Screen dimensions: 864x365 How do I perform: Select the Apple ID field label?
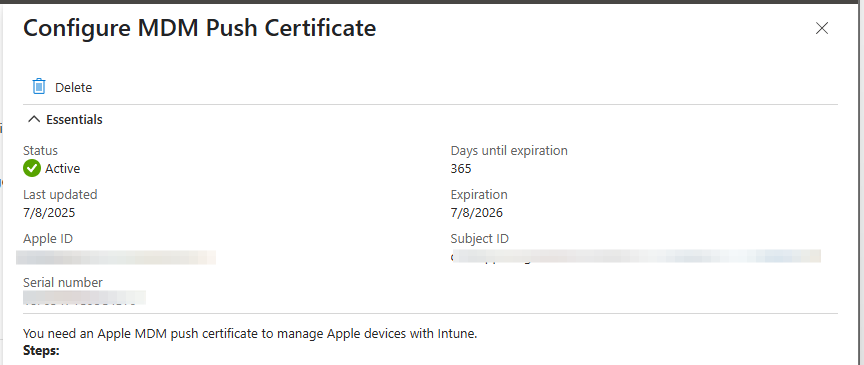(x=48, y=239)
